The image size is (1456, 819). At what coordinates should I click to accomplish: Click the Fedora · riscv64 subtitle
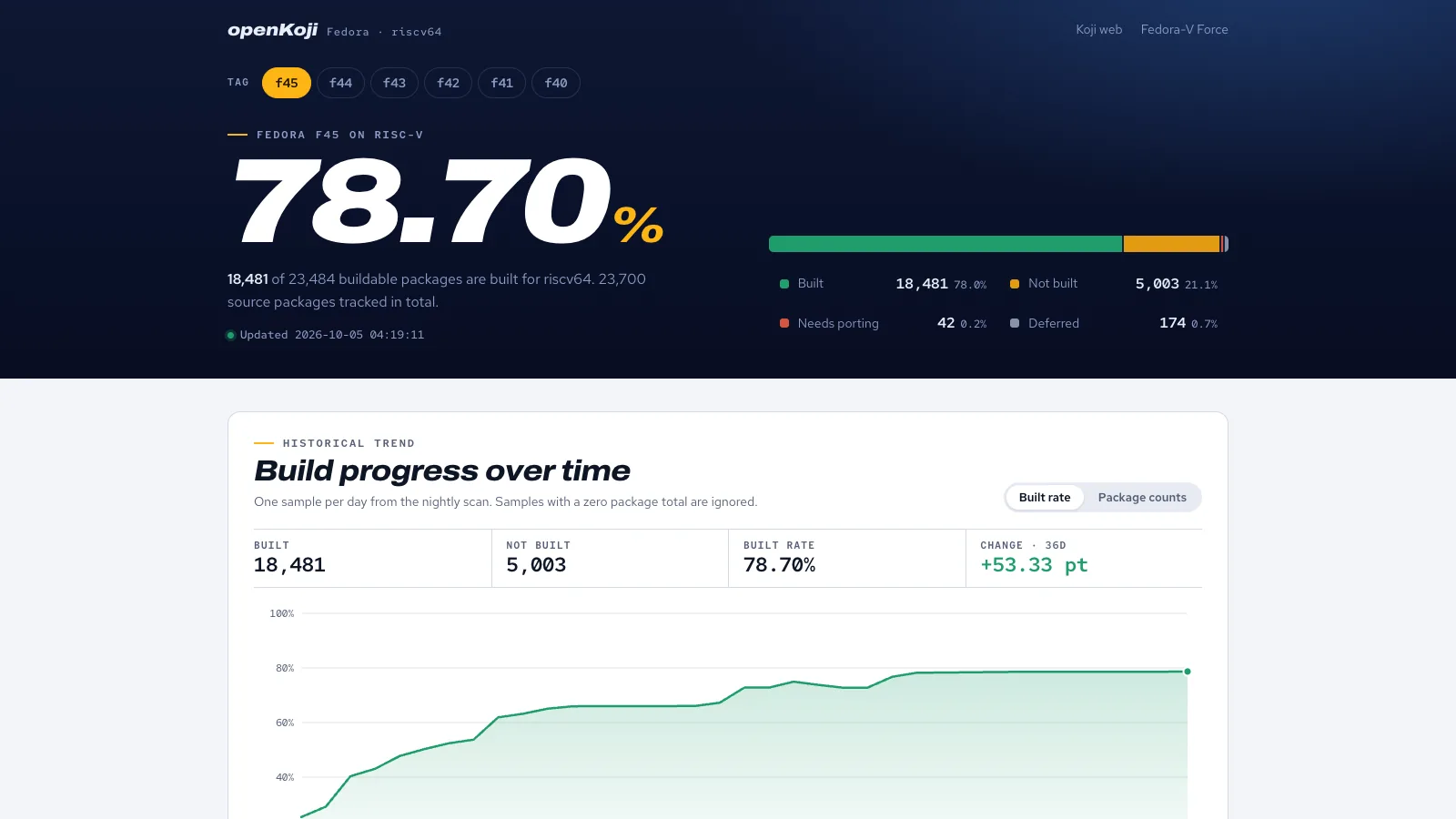pyautogui.click(x=384, y=32)
